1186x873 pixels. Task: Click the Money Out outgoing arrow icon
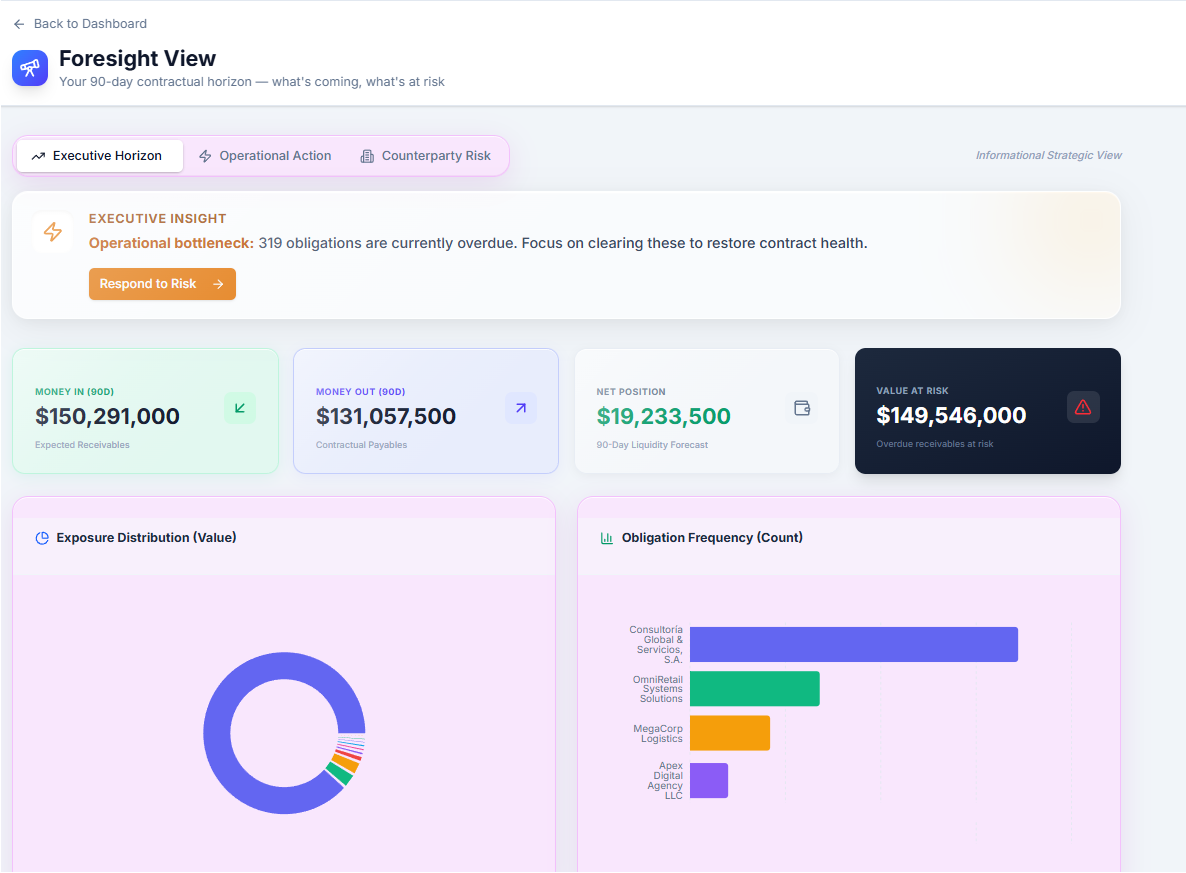[520, 408]
